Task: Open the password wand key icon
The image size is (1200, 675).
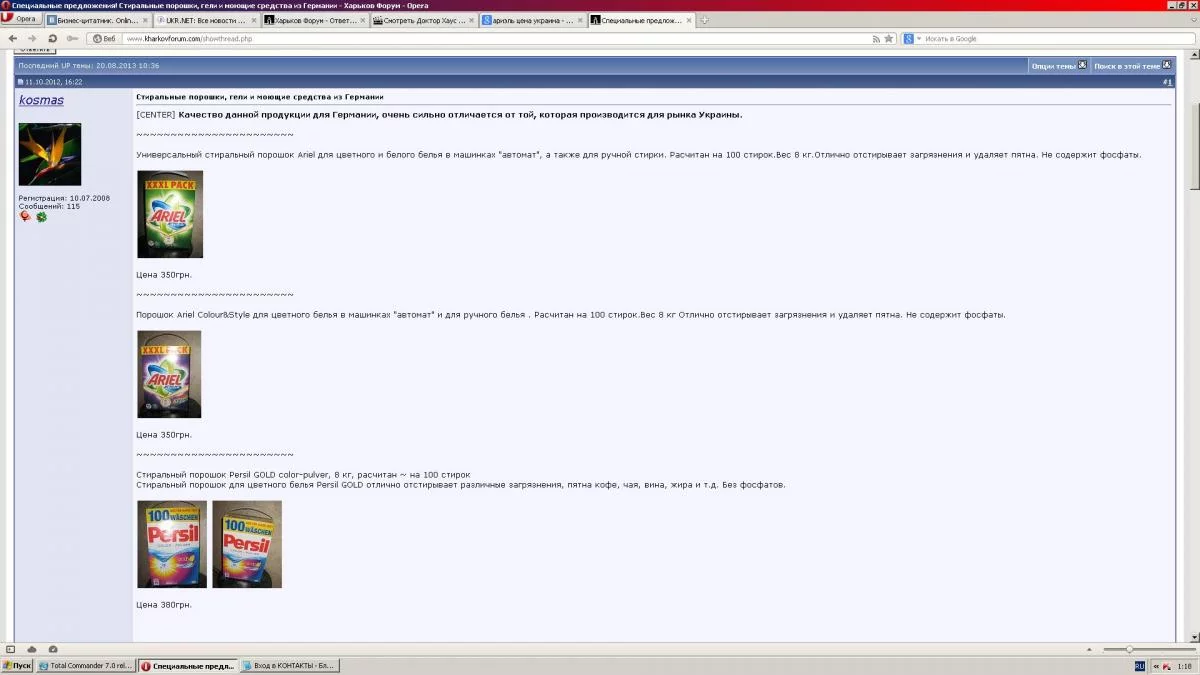Action: [73, 39]
